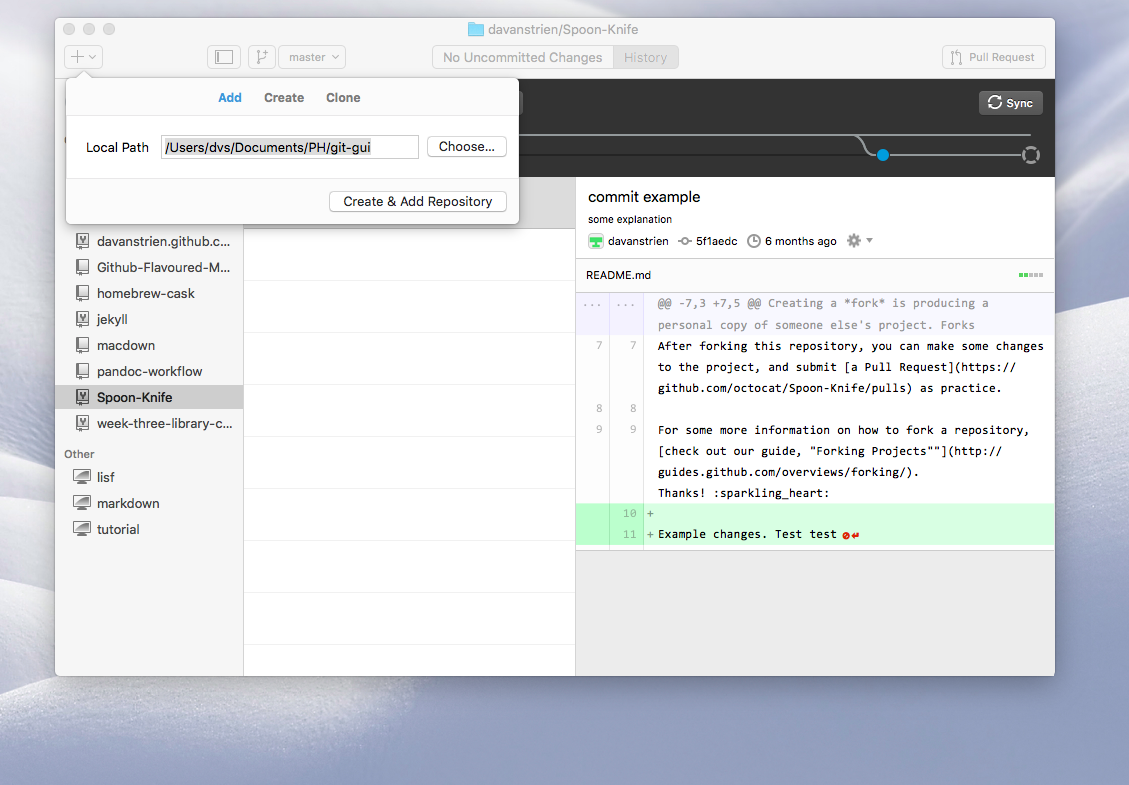
Task: Toggle the repository sidebar view icon
Action: [x=223, y=57]
